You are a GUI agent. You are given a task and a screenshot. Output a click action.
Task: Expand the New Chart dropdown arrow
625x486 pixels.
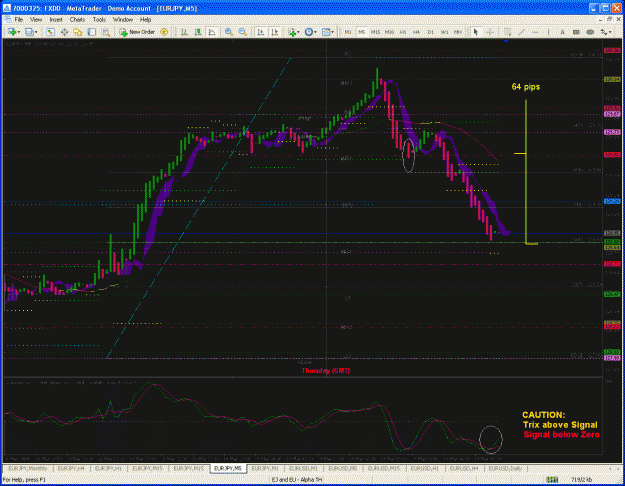click(19, 32)
